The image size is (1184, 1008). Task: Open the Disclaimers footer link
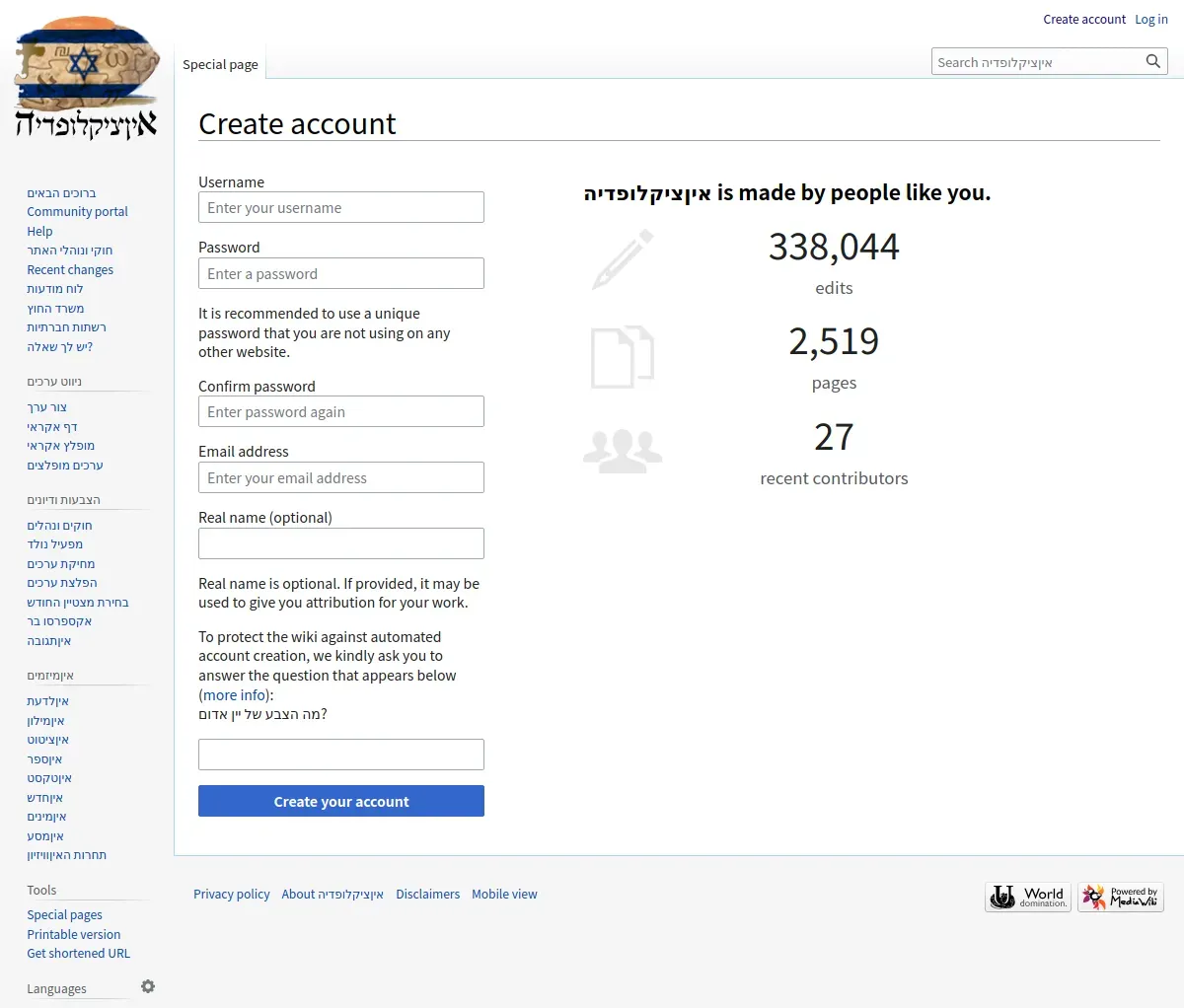click(427, 894)
